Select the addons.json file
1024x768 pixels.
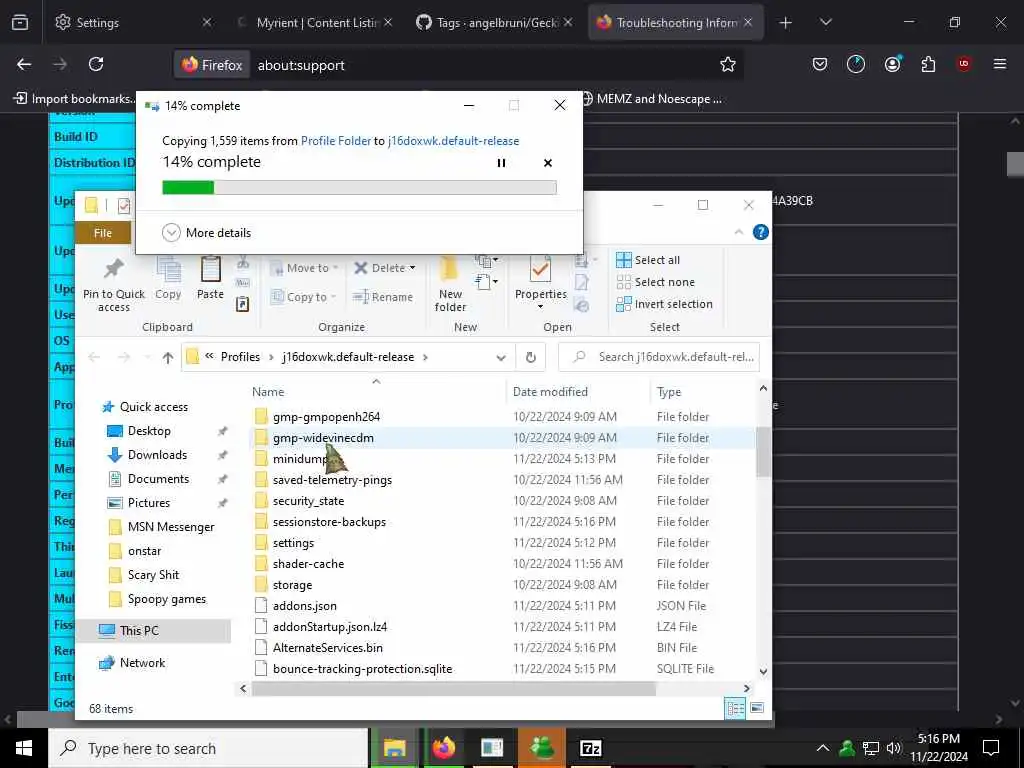coord(305,606)
